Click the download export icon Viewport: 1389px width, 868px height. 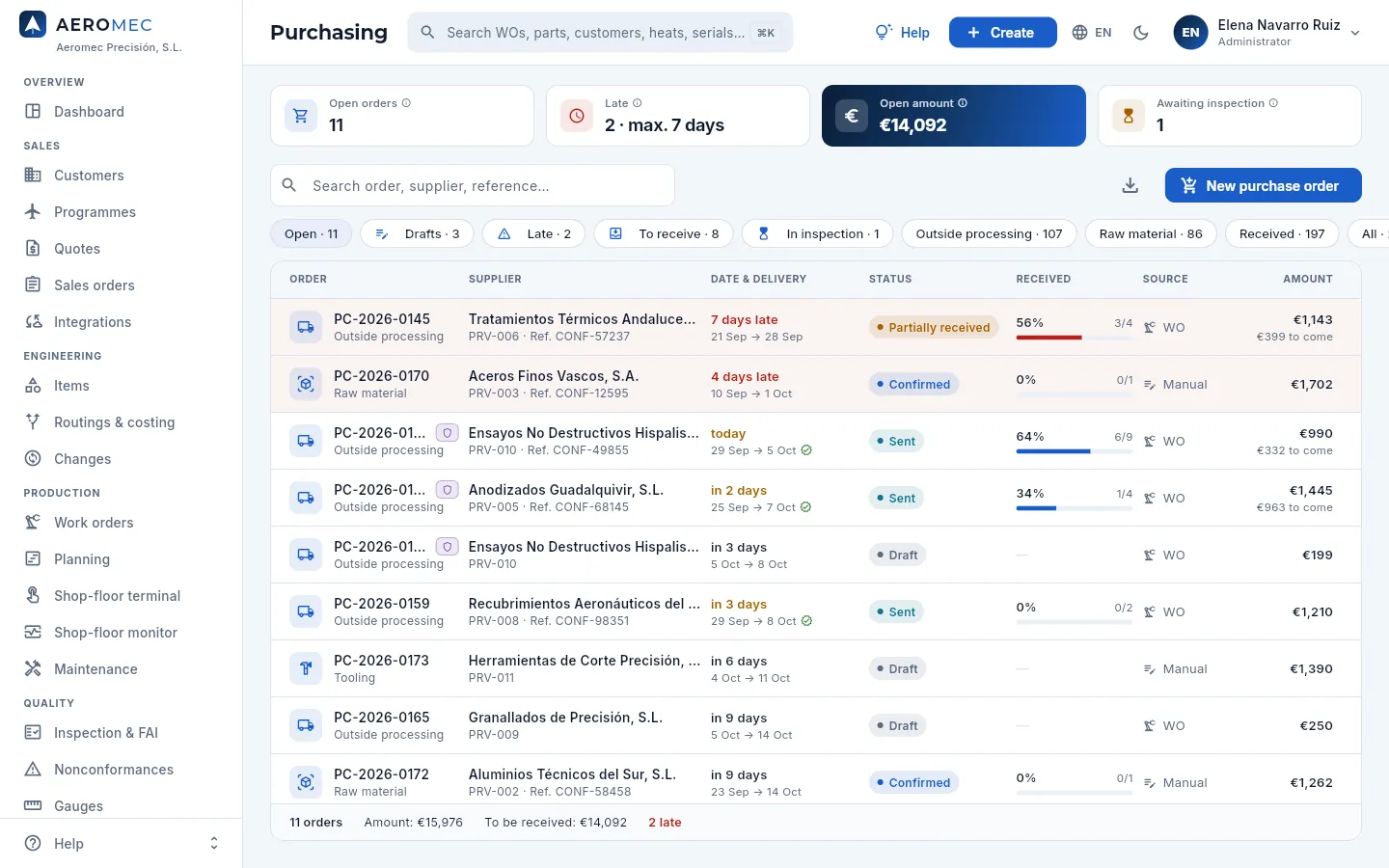(x=1130, y=185)
